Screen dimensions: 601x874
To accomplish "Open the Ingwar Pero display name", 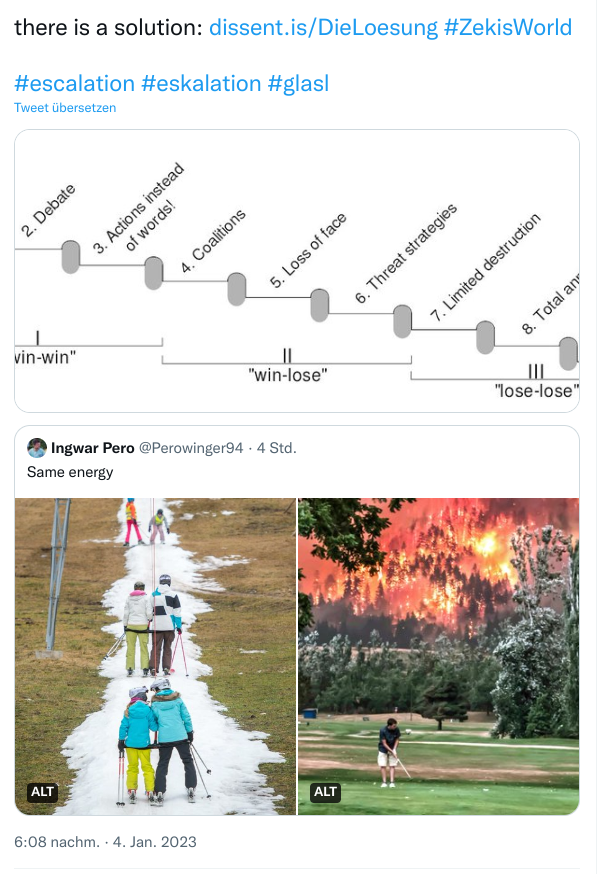I will [95, 448].
